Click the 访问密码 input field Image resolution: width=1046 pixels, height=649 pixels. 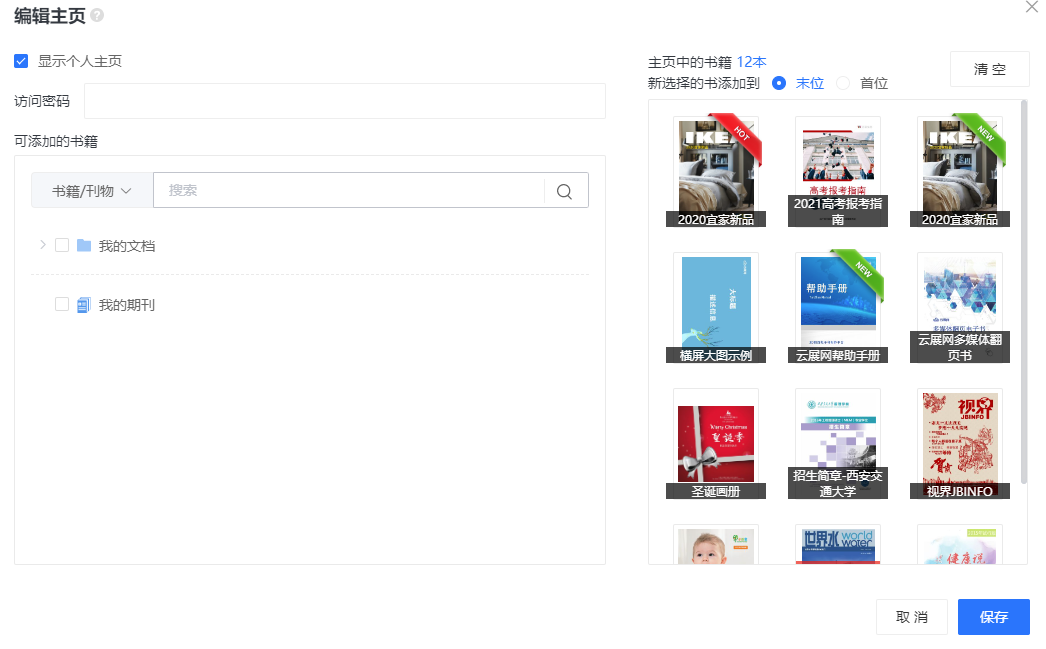(x=345, y=101)
